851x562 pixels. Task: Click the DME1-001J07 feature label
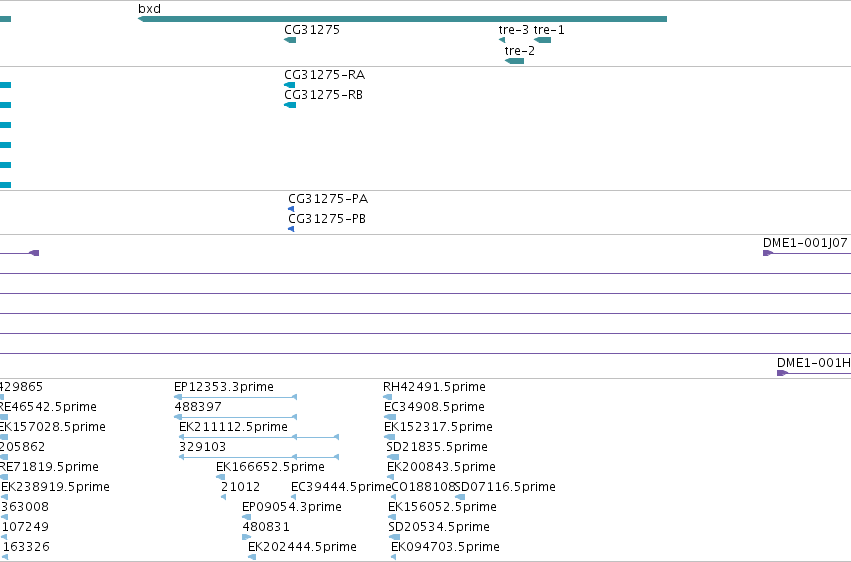[x=805, y=243]
